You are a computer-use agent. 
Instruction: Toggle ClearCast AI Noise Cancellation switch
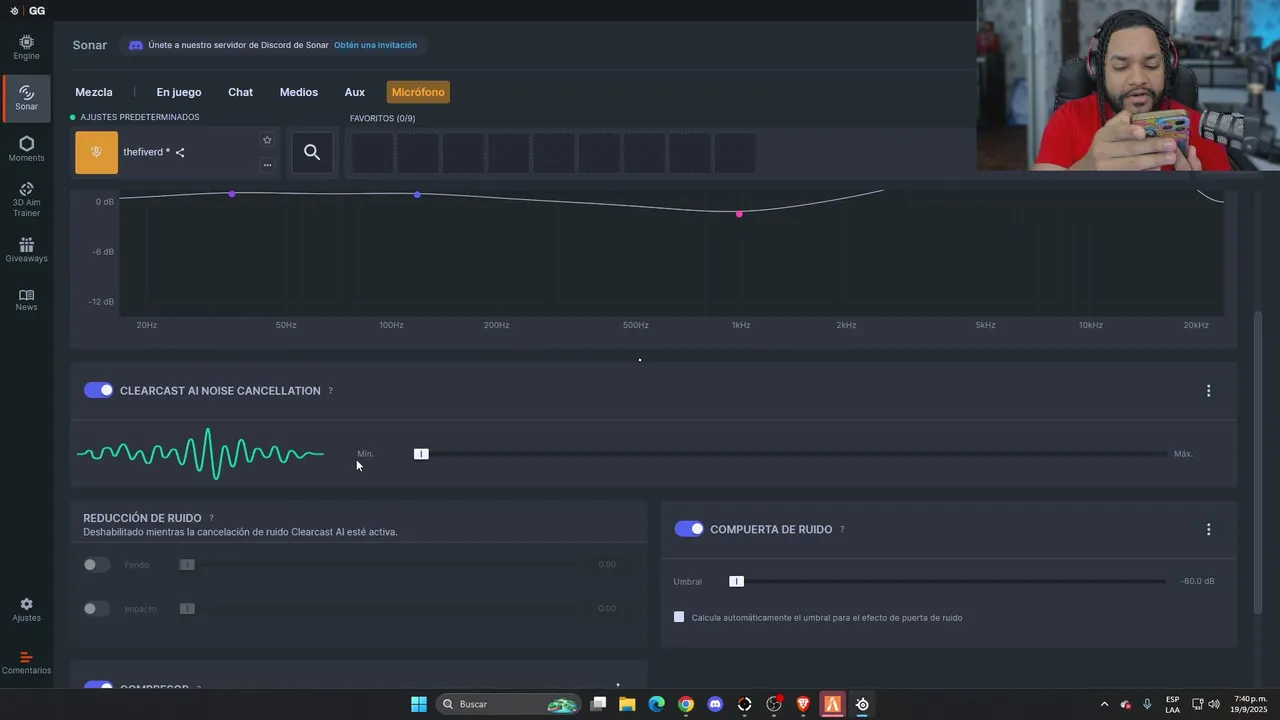click(x=98, y=390)
